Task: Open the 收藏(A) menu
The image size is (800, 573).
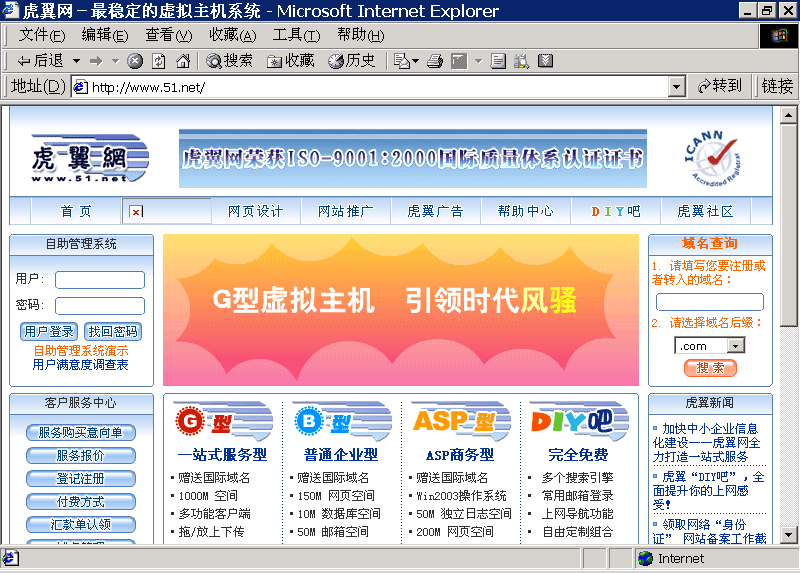Action: (233, 35)
